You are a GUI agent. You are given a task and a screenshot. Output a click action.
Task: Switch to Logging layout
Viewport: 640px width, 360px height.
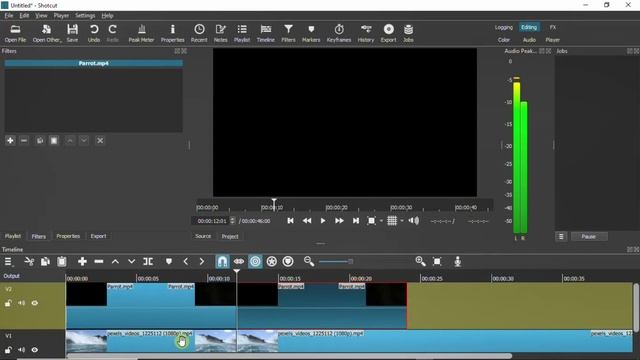pyautogui.click(x=504, y=27)
